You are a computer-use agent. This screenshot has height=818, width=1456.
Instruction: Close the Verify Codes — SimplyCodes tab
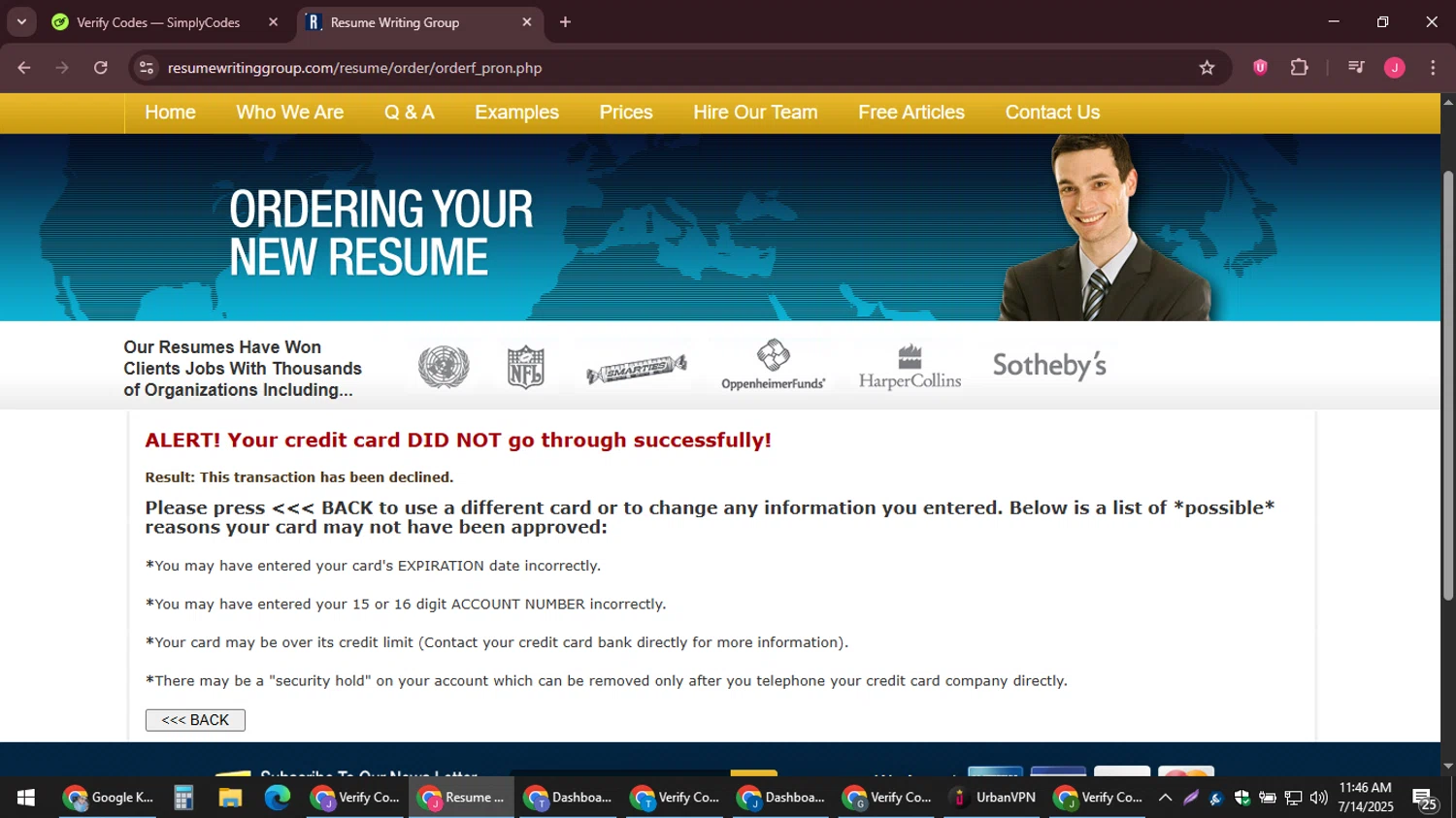[x=273, y=22]
